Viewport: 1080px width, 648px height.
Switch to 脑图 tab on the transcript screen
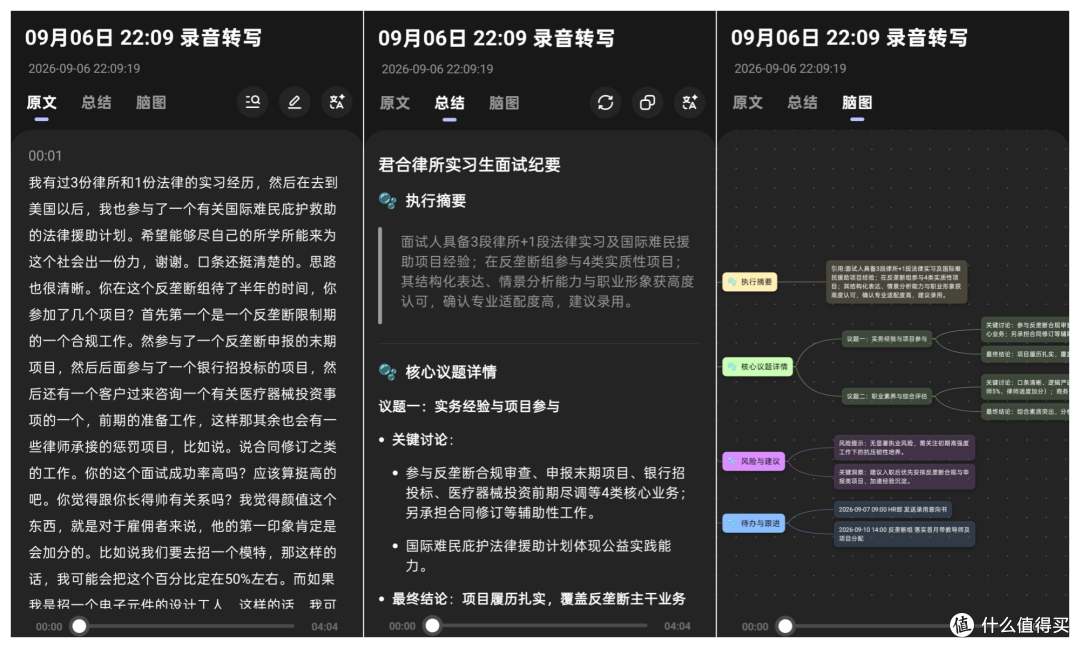151,103
